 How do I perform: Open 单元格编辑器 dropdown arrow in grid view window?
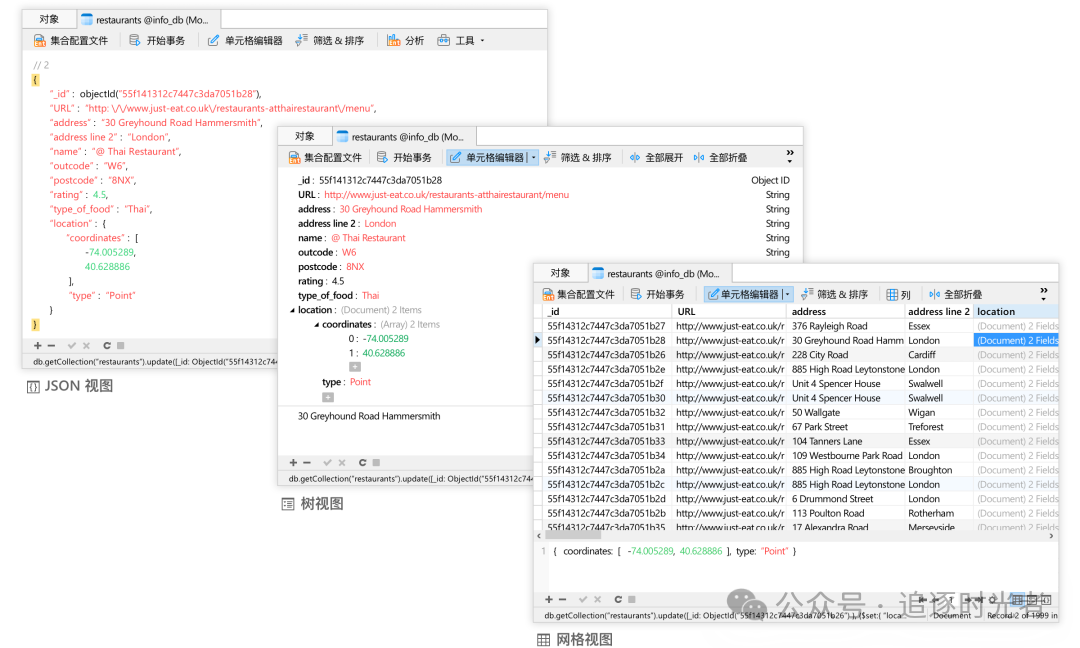787,294
